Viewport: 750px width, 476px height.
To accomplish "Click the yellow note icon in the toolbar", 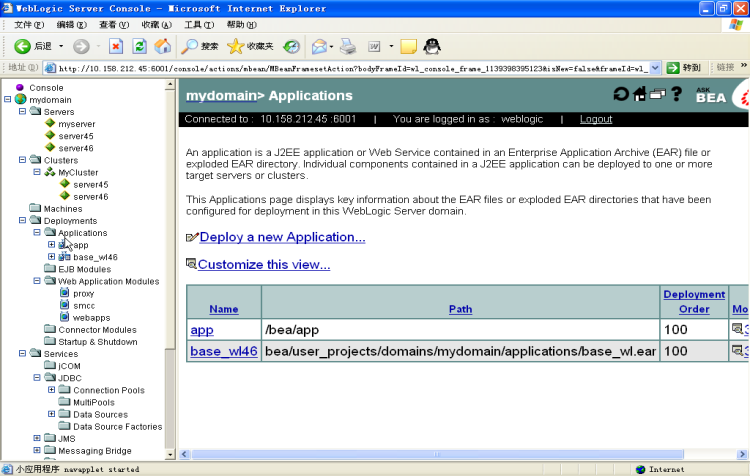I will point(408,46).
